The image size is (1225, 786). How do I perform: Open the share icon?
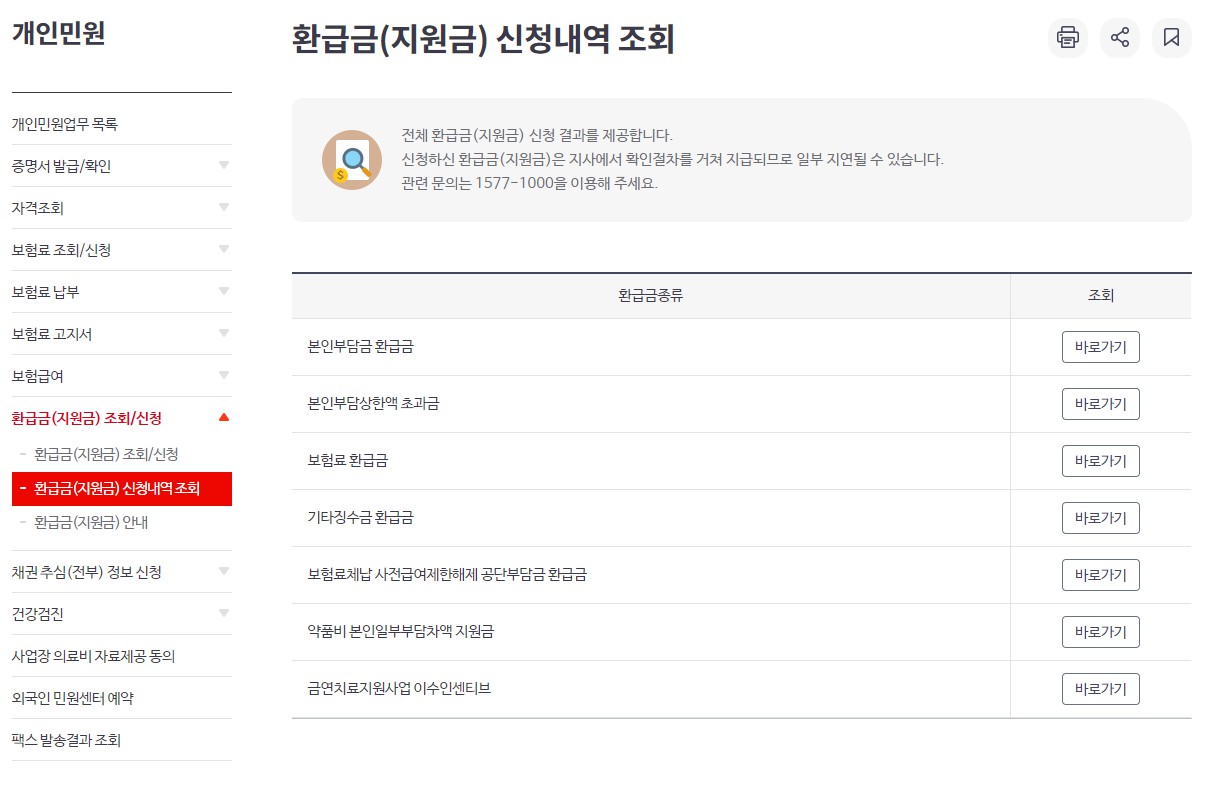click(1120, 38)
